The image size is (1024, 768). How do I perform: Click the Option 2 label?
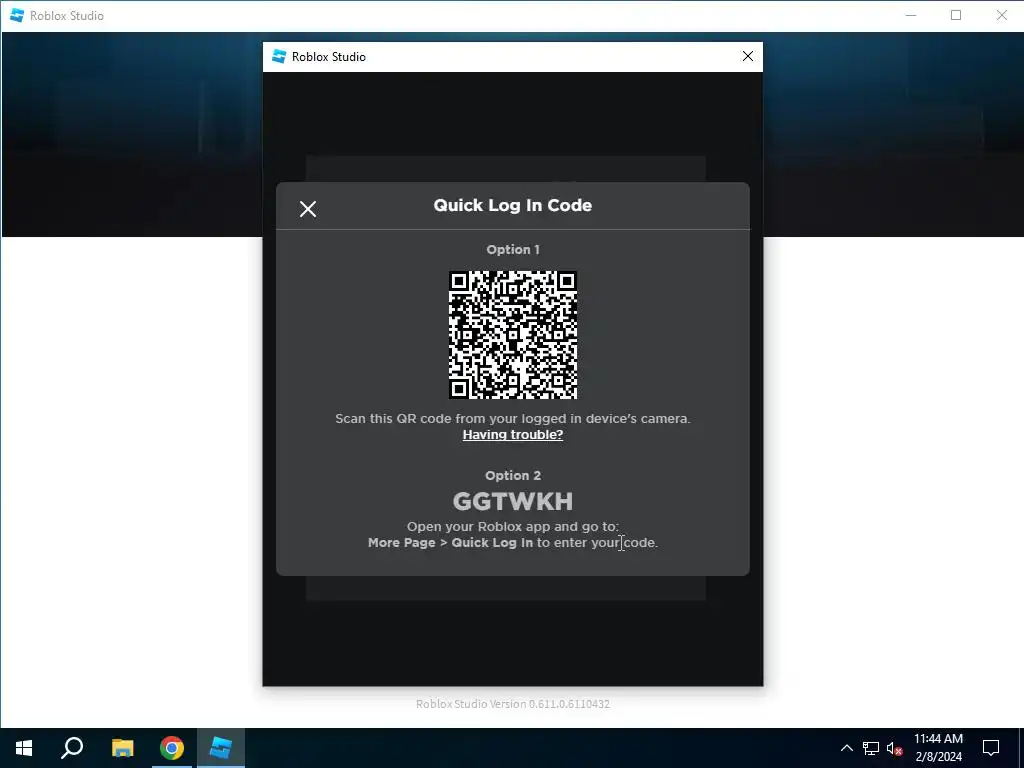pos(513,475)
